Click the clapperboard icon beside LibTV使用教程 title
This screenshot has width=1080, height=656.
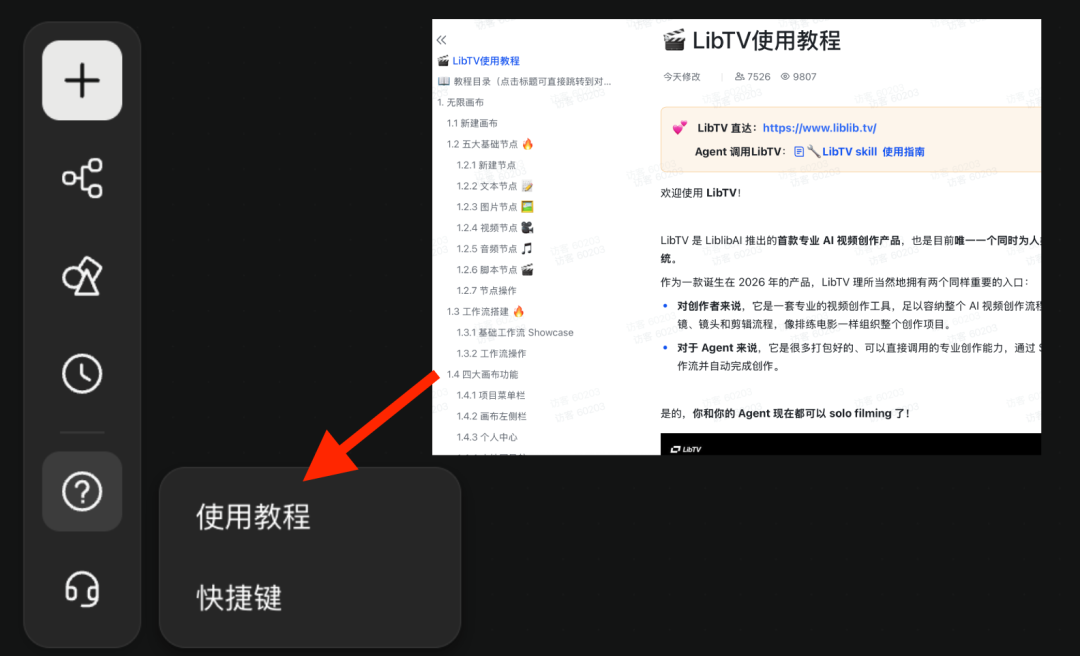click(672, 40)
